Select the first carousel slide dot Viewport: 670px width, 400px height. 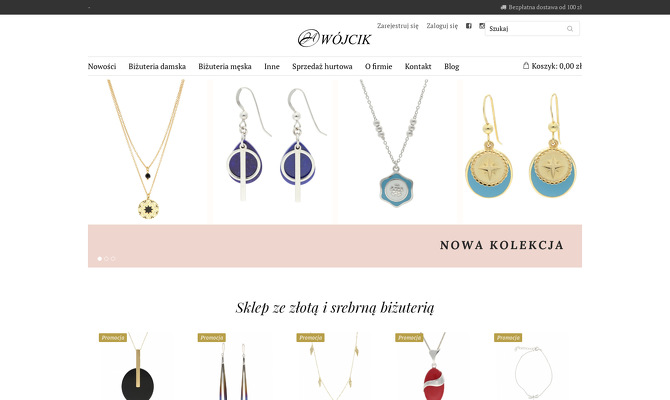pos(100,259)
